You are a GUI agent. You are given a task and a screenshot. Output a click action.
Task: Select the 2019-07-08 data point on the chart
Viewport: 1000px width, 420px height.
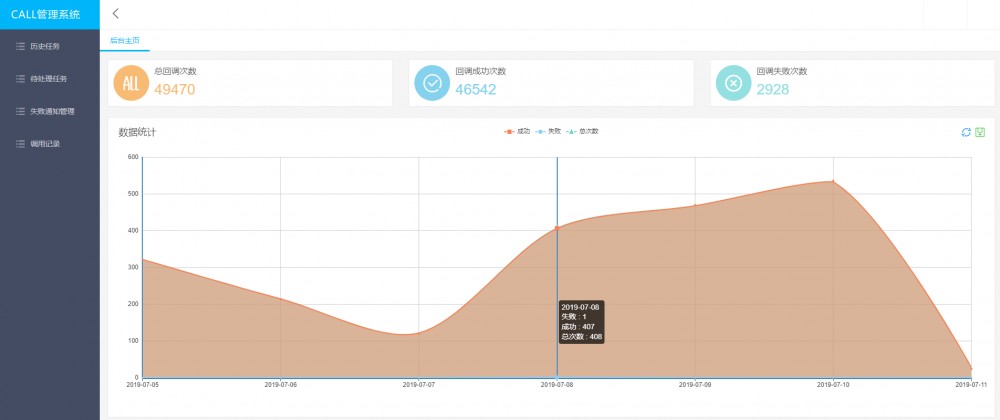coord(557,228)
